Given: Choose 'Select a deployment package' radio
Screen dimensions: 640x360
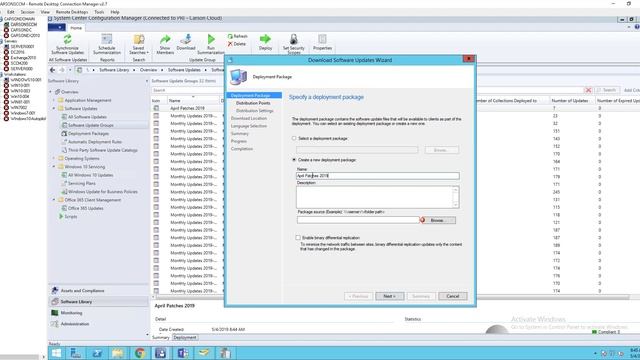Looking at the screenshot, I should click(294, 138).
